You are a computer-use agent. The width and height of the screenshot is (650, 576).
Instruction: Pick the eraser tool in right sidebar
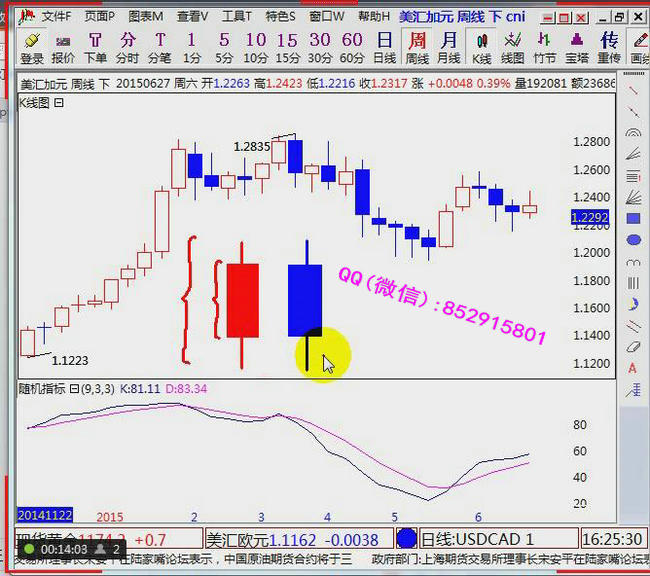[633, 347]
